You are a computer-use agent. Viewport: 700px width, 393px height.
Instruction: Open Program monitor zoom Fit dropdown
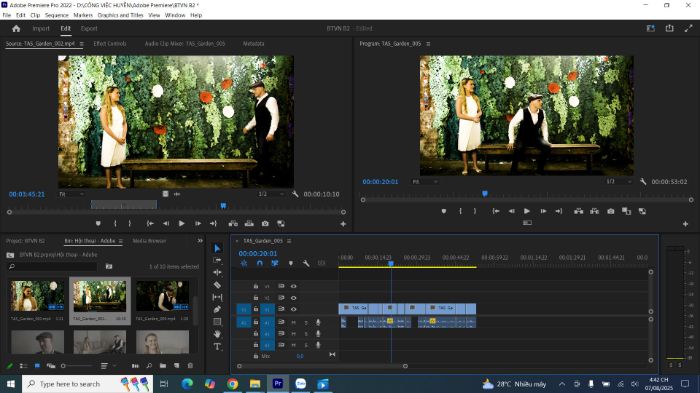[x=425, y=182]
